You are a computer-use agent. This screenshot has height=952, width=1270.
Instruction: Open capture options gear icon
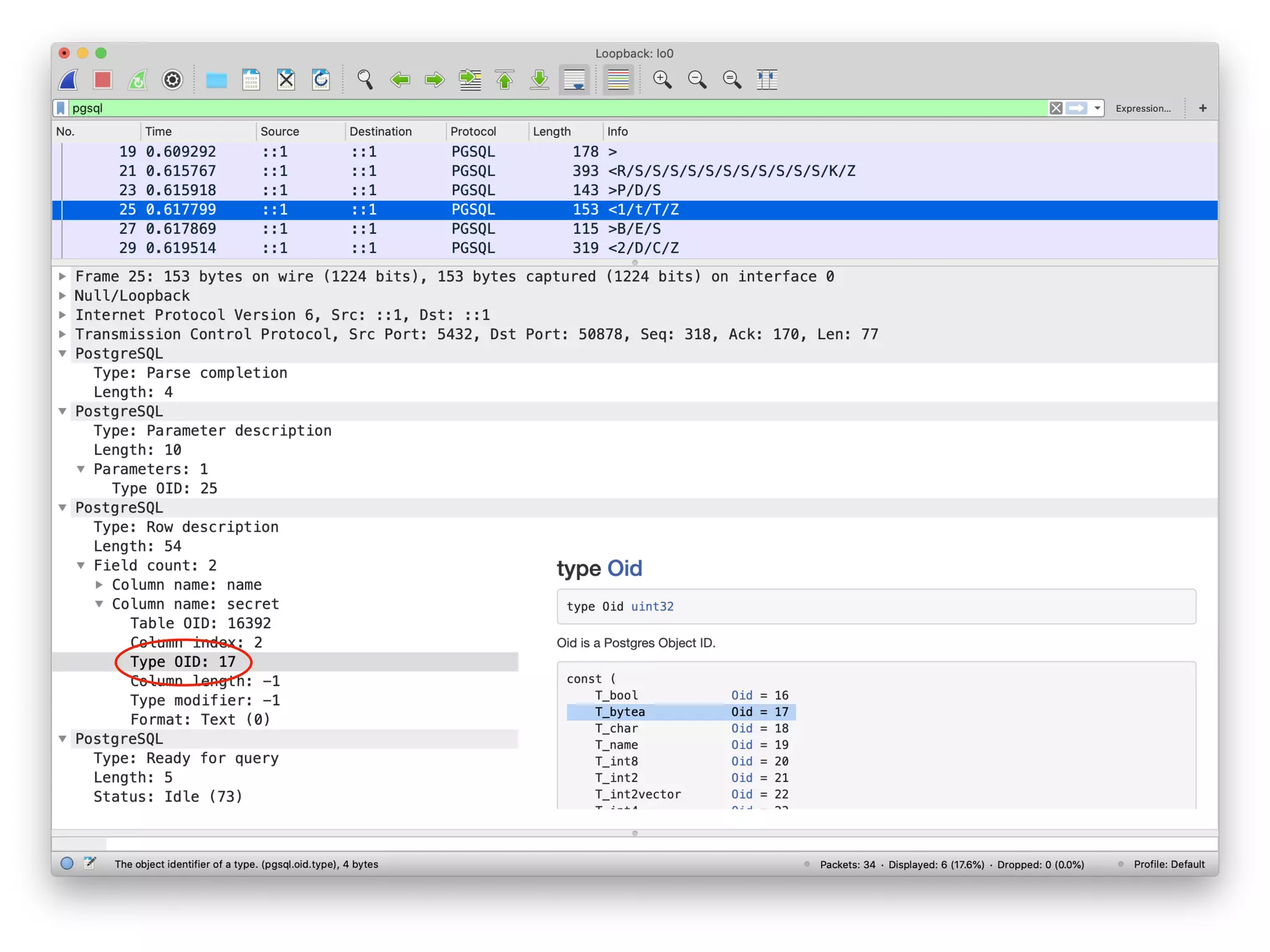[172, 79]
